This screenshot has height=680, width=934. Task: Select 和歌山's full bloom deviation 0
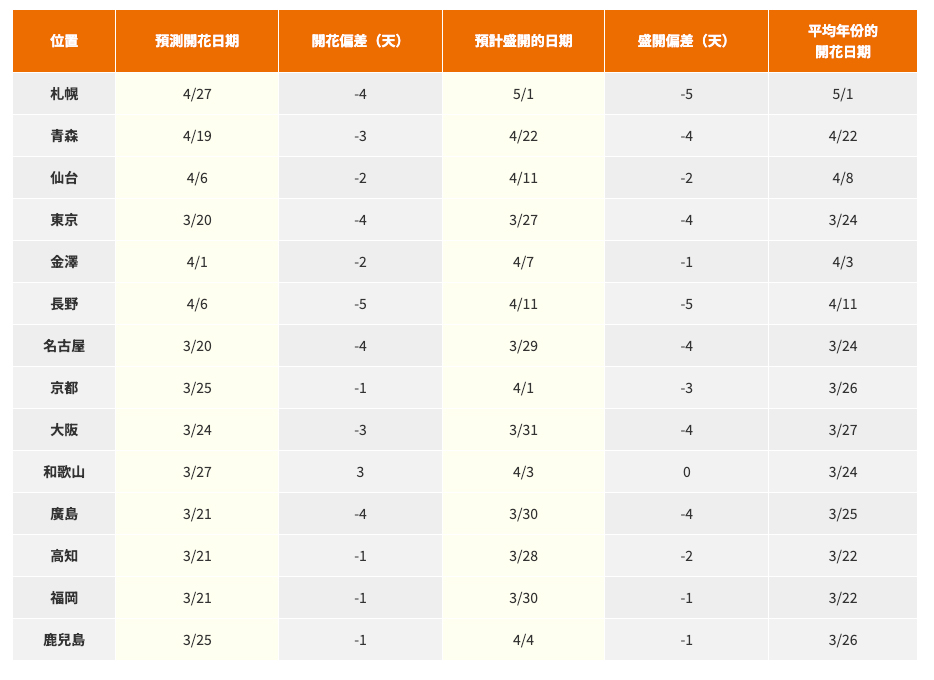[686, 472]
